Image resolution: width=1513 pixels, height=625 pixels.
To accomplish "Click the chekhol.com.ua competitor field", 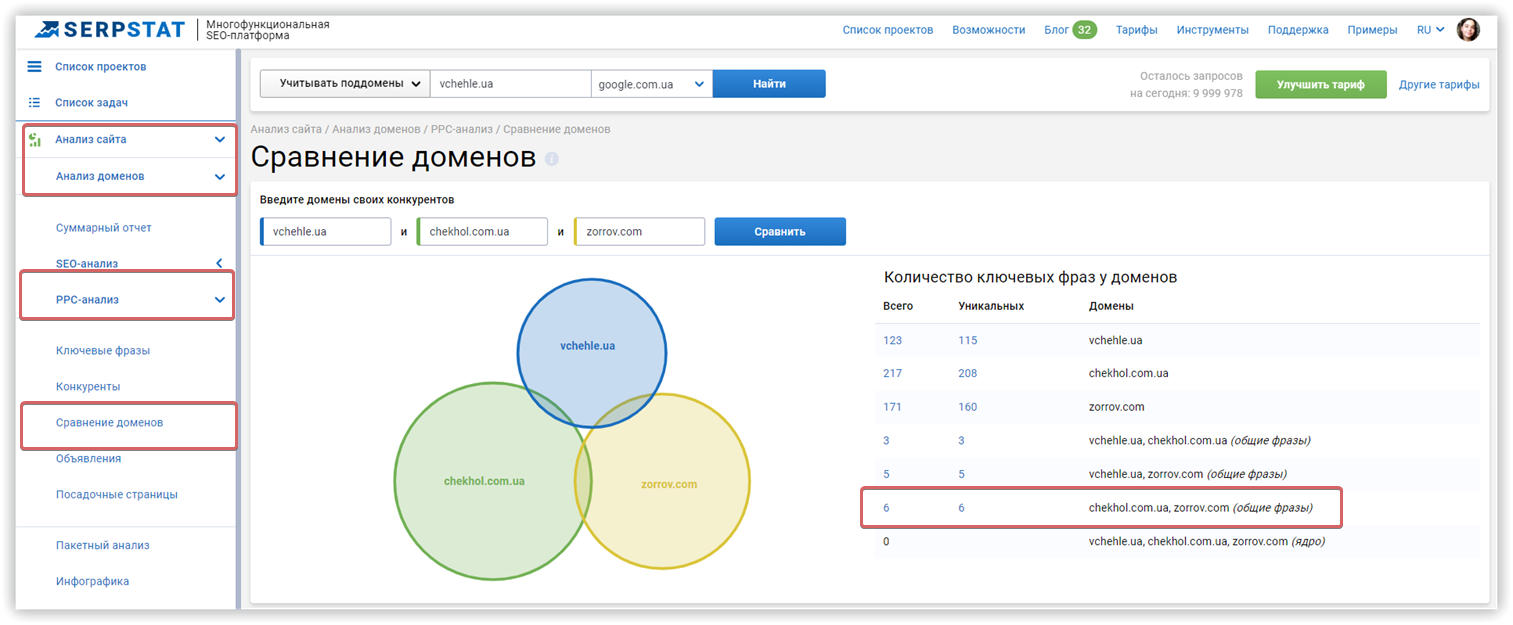I will (x=483, y=231).
